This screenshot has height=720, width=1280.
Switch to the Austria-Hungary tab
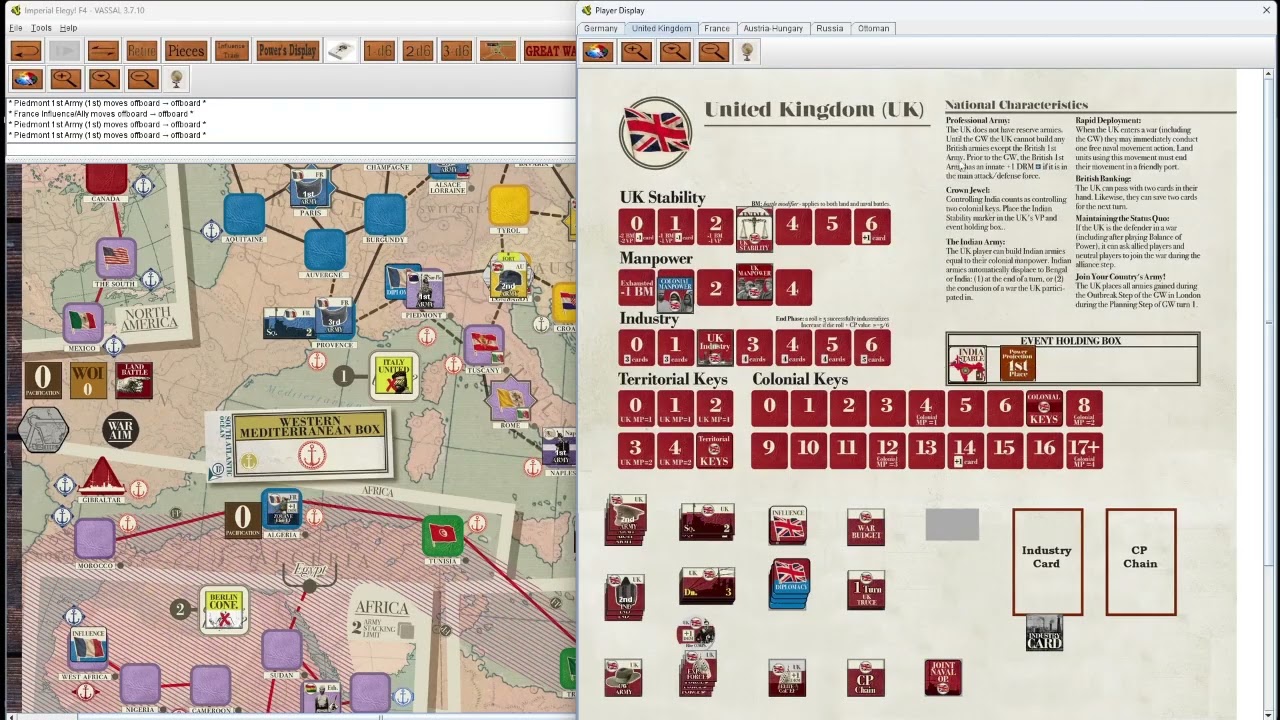773,28
